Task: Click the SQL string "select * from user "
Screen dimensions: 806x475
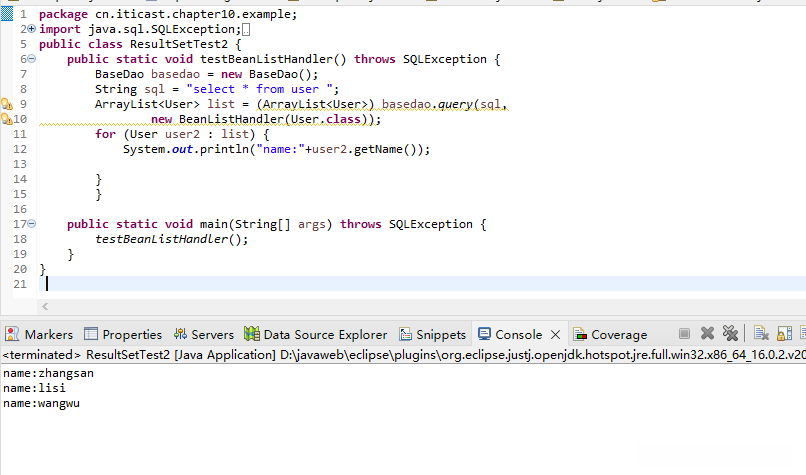Action: pos(259,89)
